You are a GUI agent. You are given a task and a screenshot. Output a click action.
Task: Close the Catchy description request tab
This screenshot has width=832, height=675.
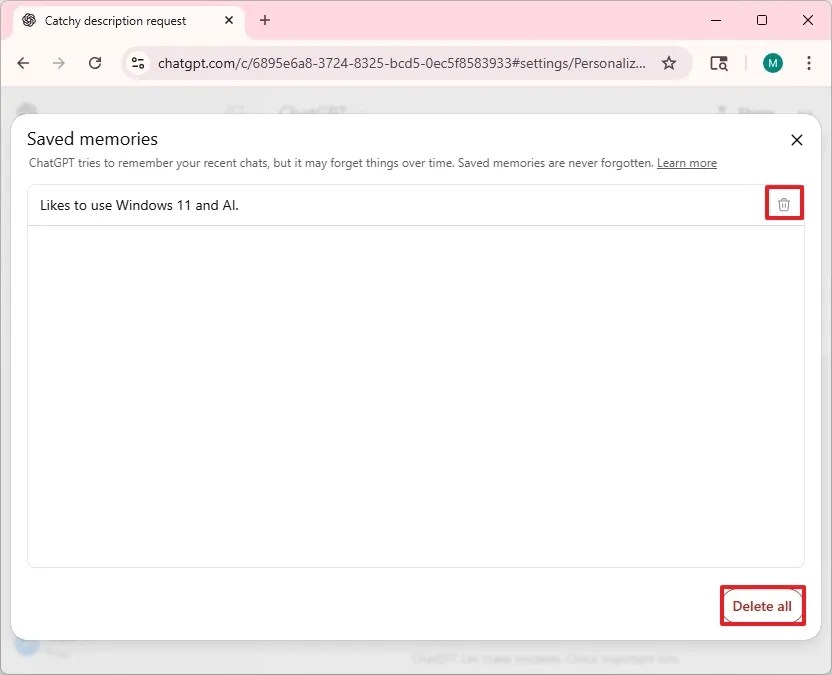coord(229,20)
